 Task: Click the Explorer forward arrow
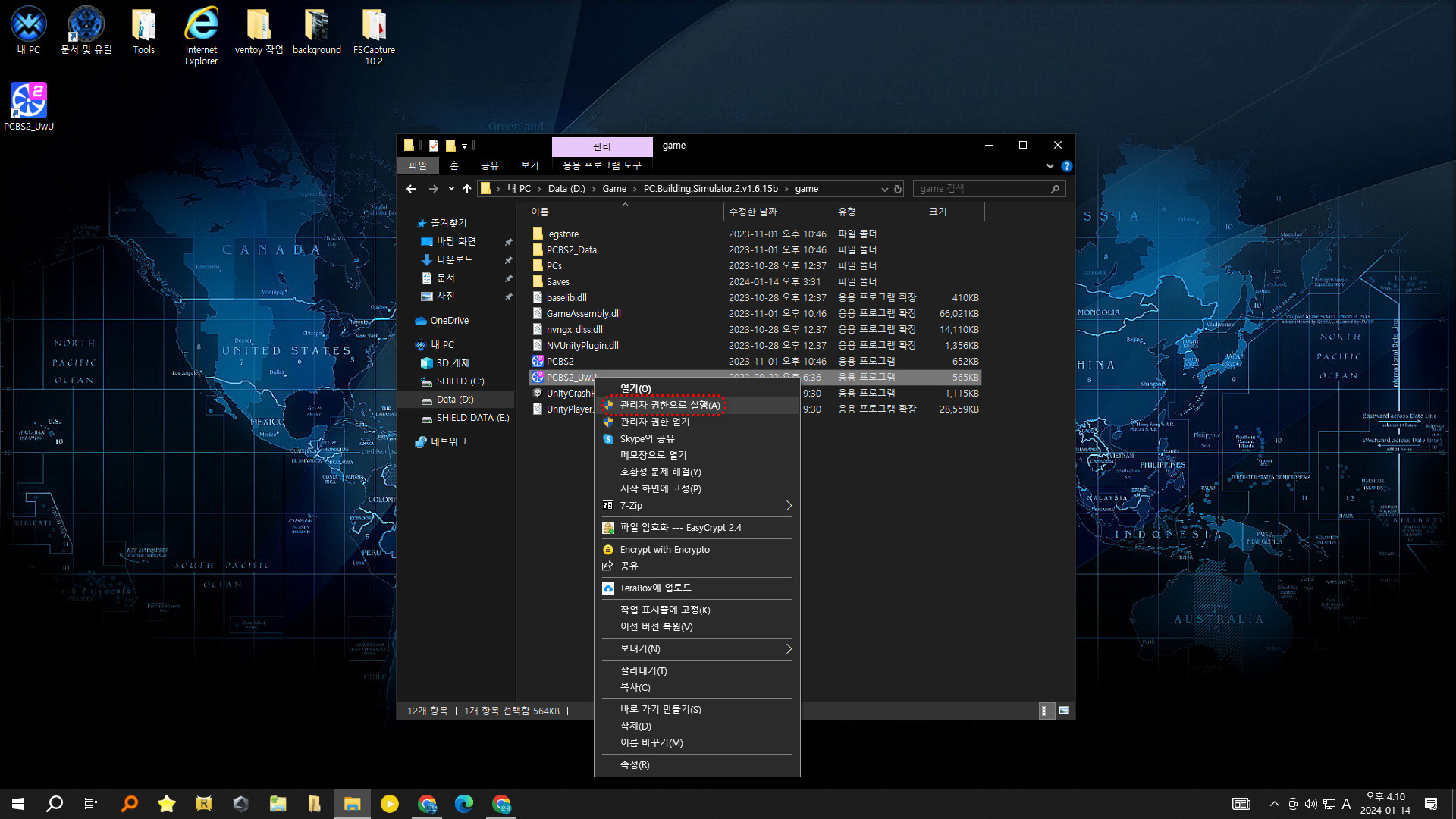(x=433, y=189)
